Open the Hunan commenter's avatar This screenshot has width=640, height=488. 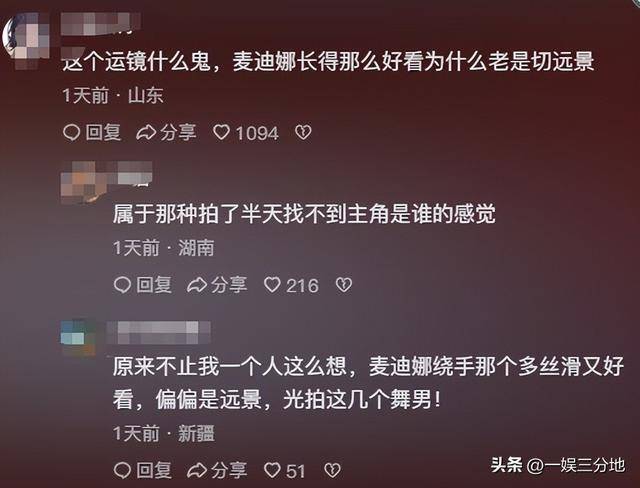point(84,182)
